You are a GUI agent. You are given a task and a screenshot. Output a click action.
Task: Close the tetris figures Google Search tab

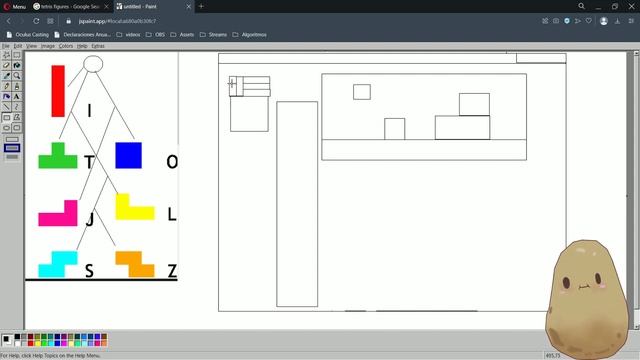106,7
